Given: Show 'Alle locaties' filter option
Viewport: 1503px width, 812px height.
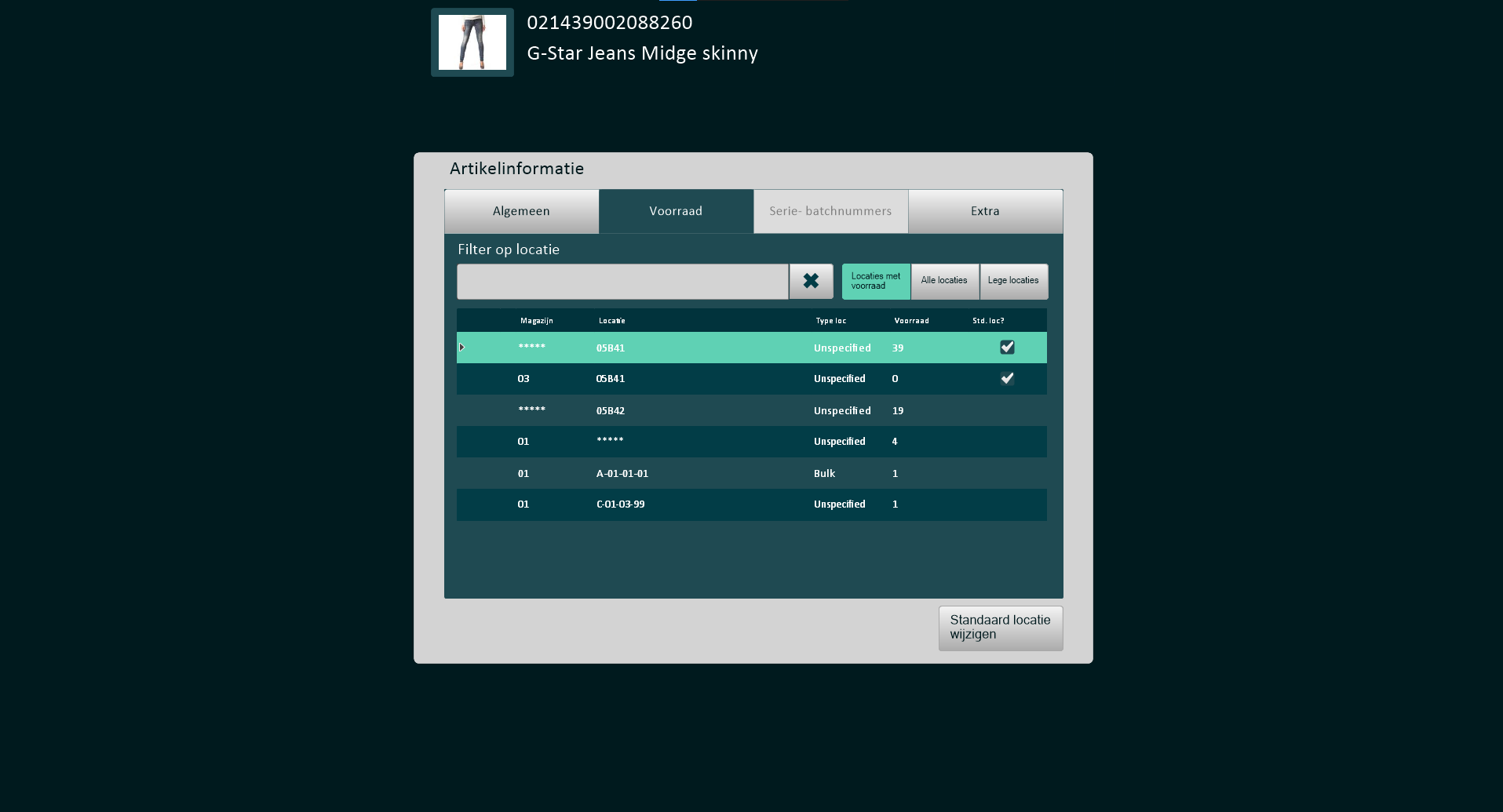Looking at the screenshot, I should coord(944,281).
